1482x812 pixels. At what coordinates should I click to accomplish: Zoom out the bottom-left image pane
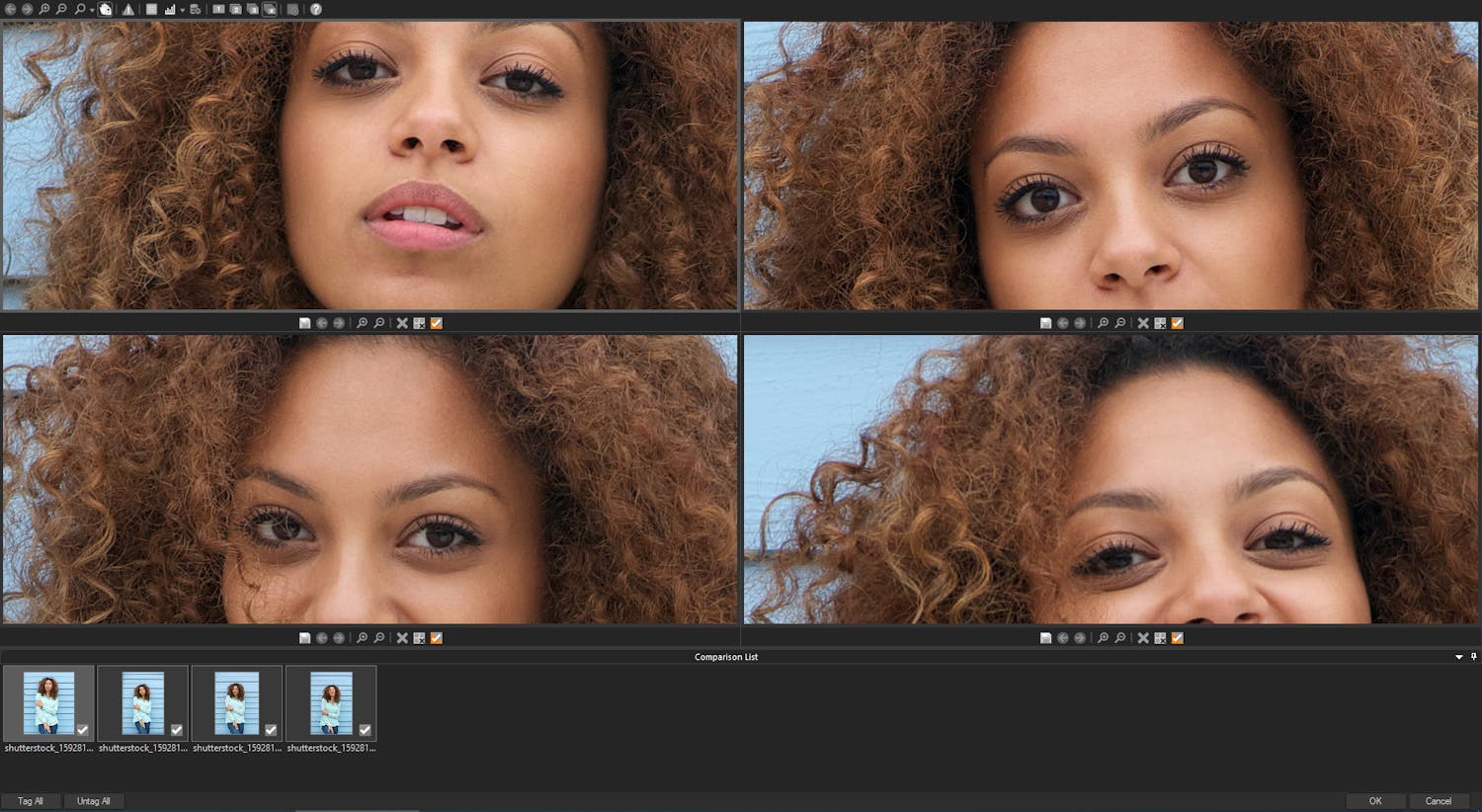click(378, 638)
